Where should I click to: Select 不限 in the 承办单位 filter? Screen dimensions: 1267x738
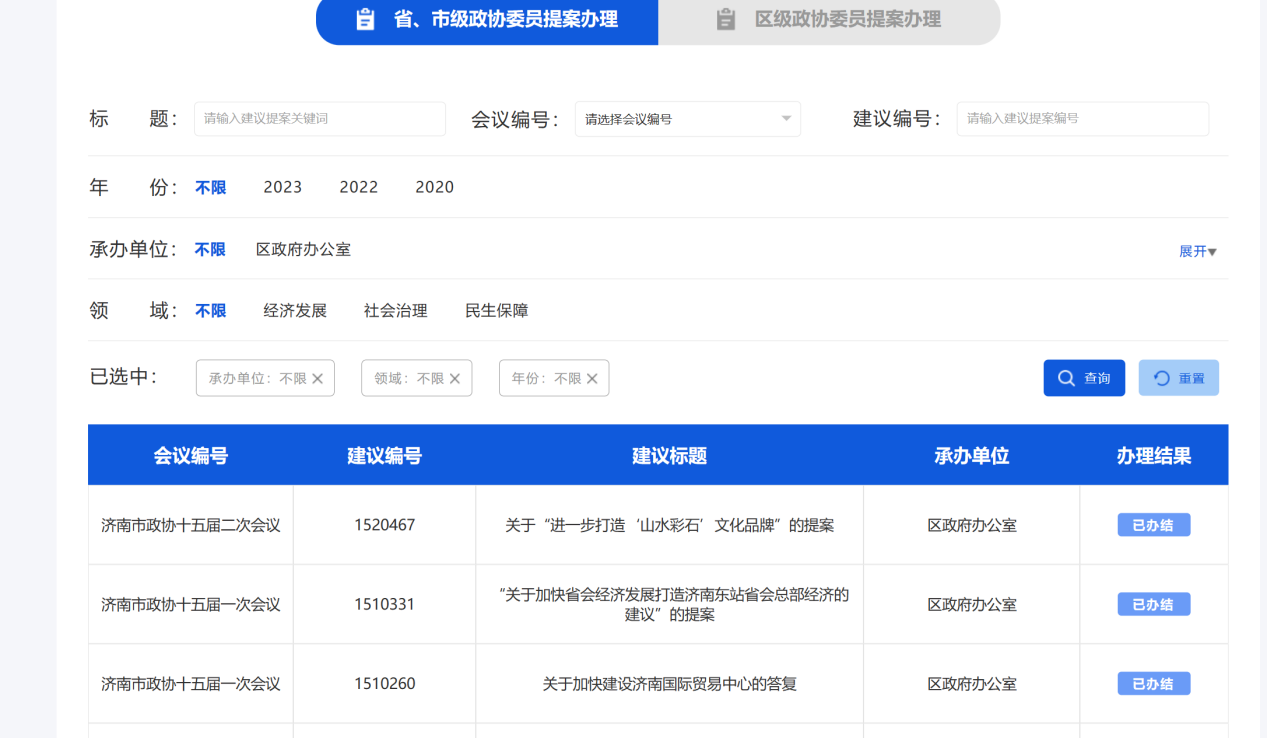[210, 249]
